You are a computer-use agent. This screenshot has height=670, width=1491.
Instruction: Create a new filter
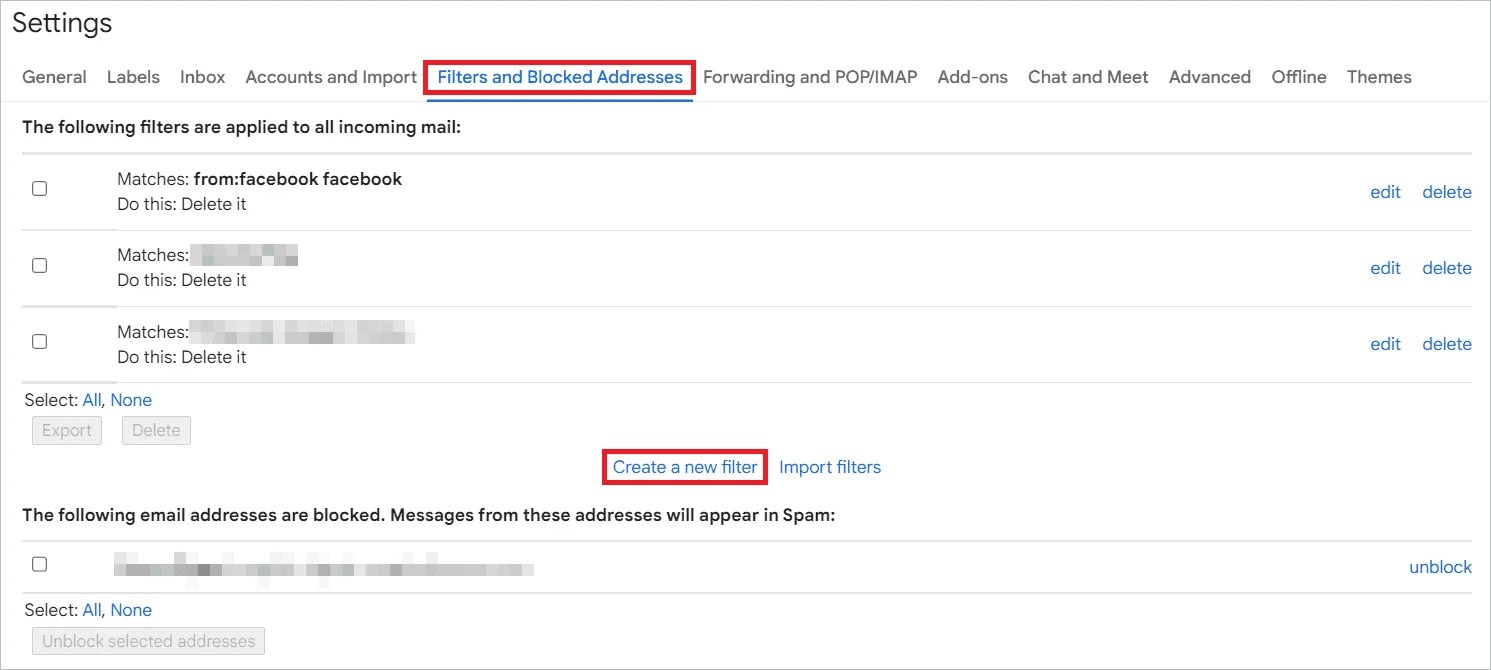coord(684,466)
